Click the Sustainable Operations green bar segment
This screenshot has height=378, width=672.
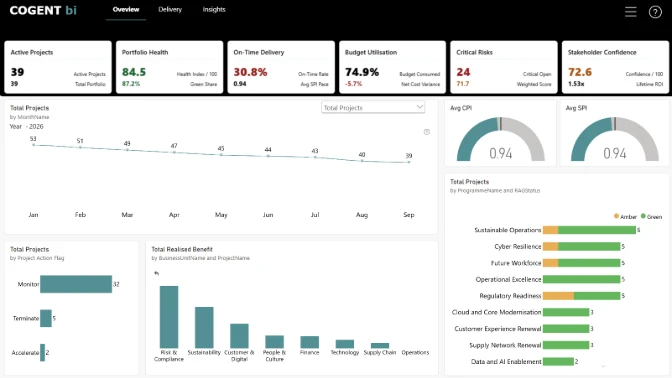click(x=597, y=230)
